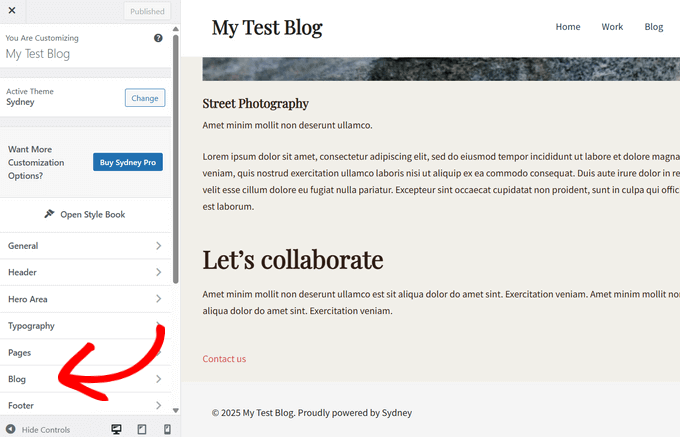Expand Hero Area via its chevron arrow
Image resolution: width=680 pixels, height=437 pixels.
tap(159, 299)
